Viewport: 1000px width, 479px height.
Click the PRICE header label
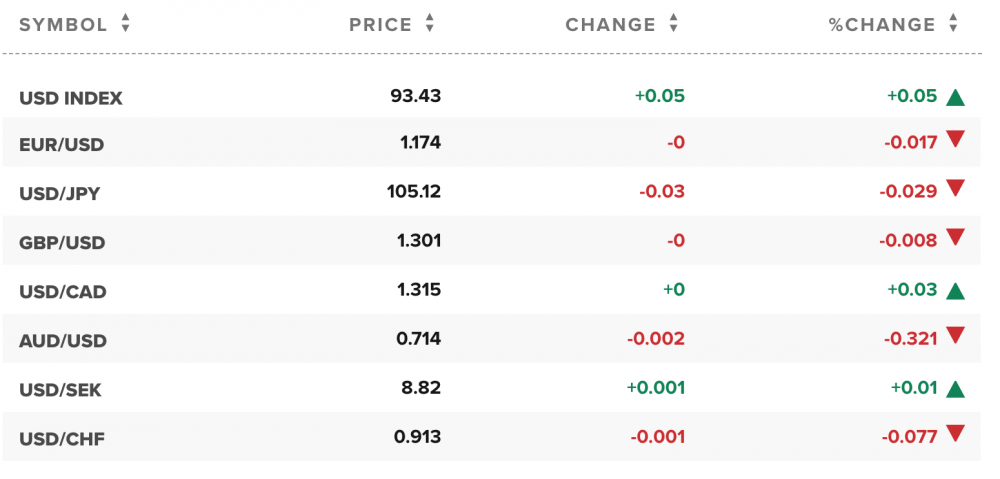(x=381, y=25)
